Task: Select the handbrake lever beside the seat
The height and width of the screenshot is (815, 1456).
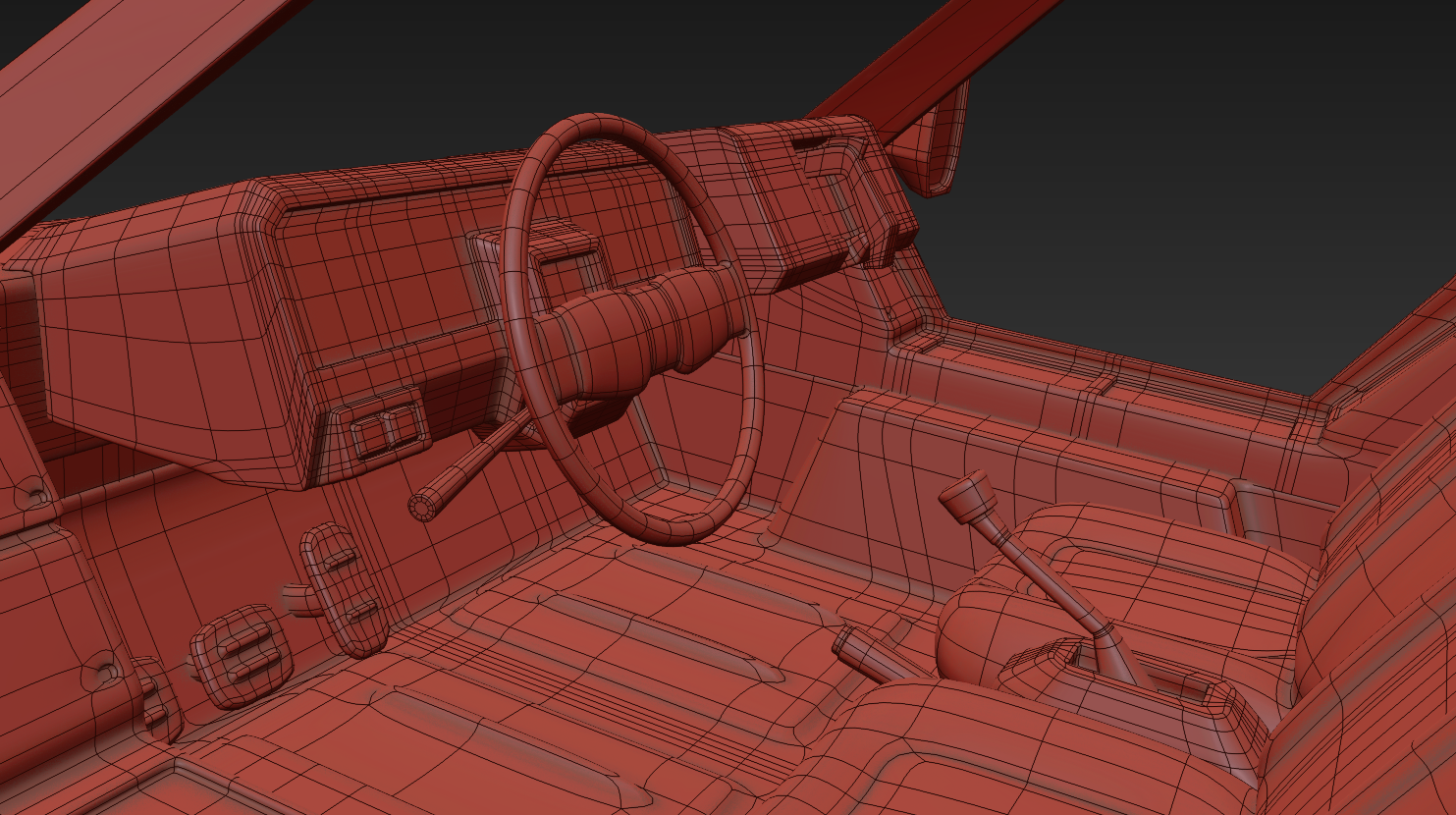Action: (x=878, y=656)
